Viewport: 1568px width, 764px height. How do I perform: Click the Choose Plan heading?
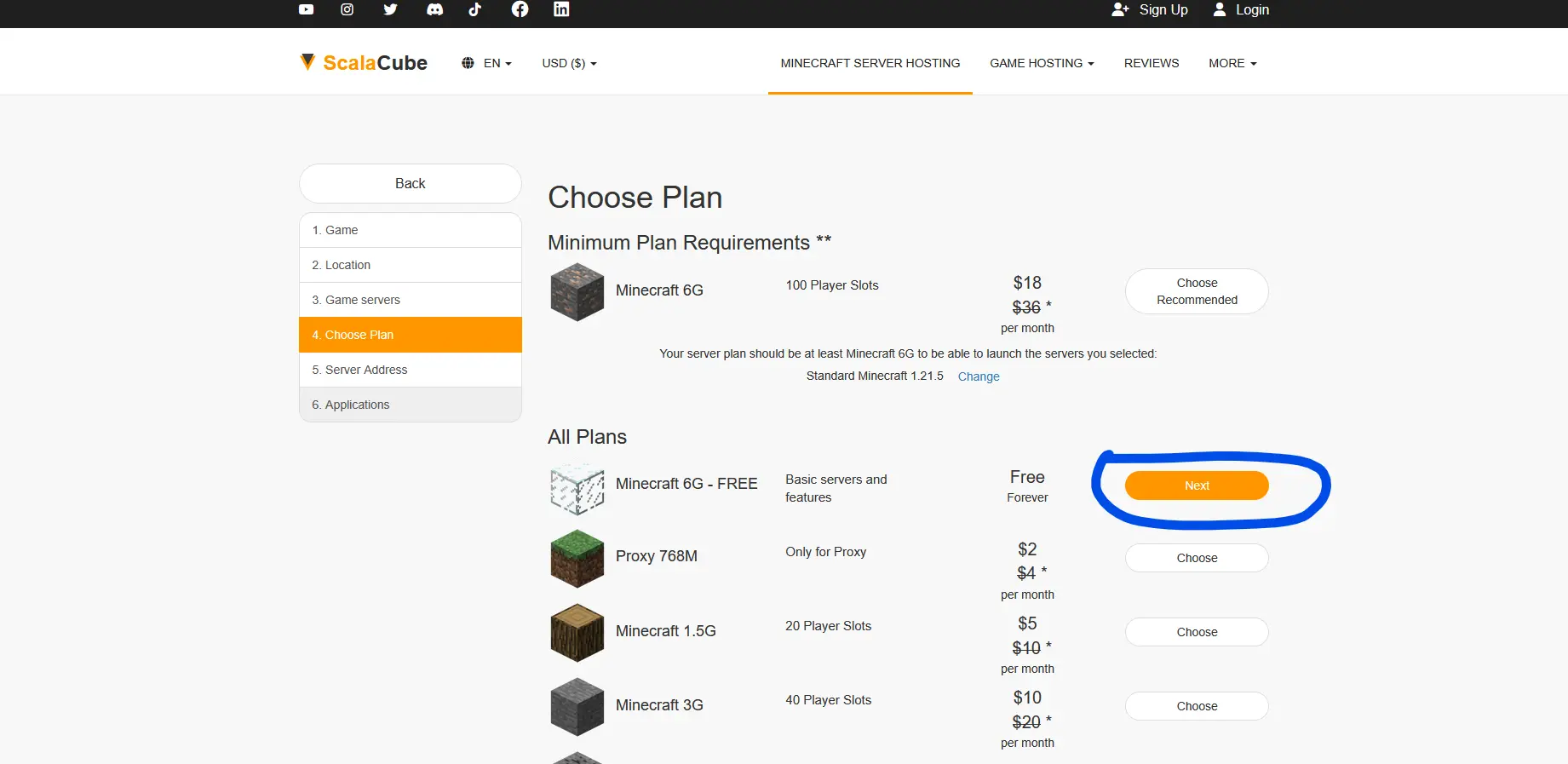[x=635, y=198]
